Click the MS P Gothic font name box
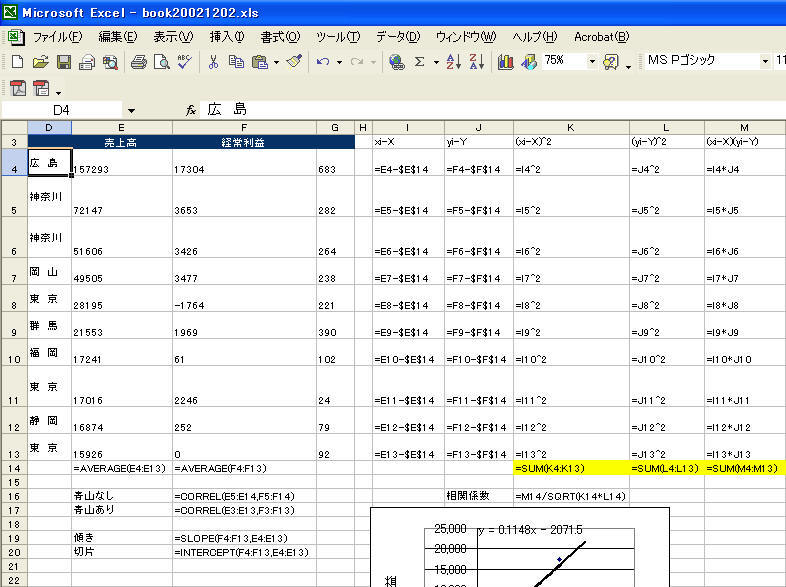Image resolution: width=786 pixels, height=587 pixels. point(700,62)
